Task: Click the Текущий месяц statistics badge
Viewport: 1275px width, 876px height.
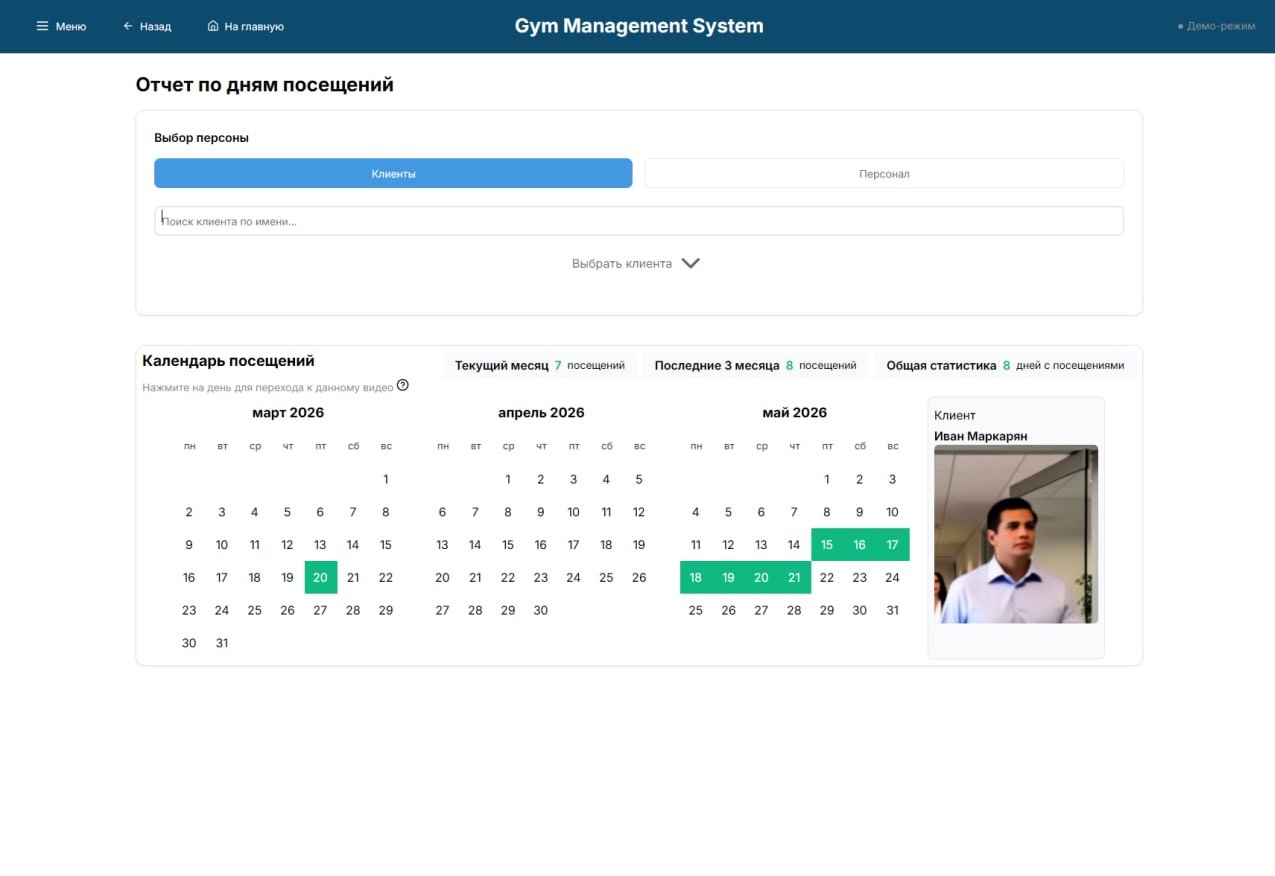Action: (540, 365)
